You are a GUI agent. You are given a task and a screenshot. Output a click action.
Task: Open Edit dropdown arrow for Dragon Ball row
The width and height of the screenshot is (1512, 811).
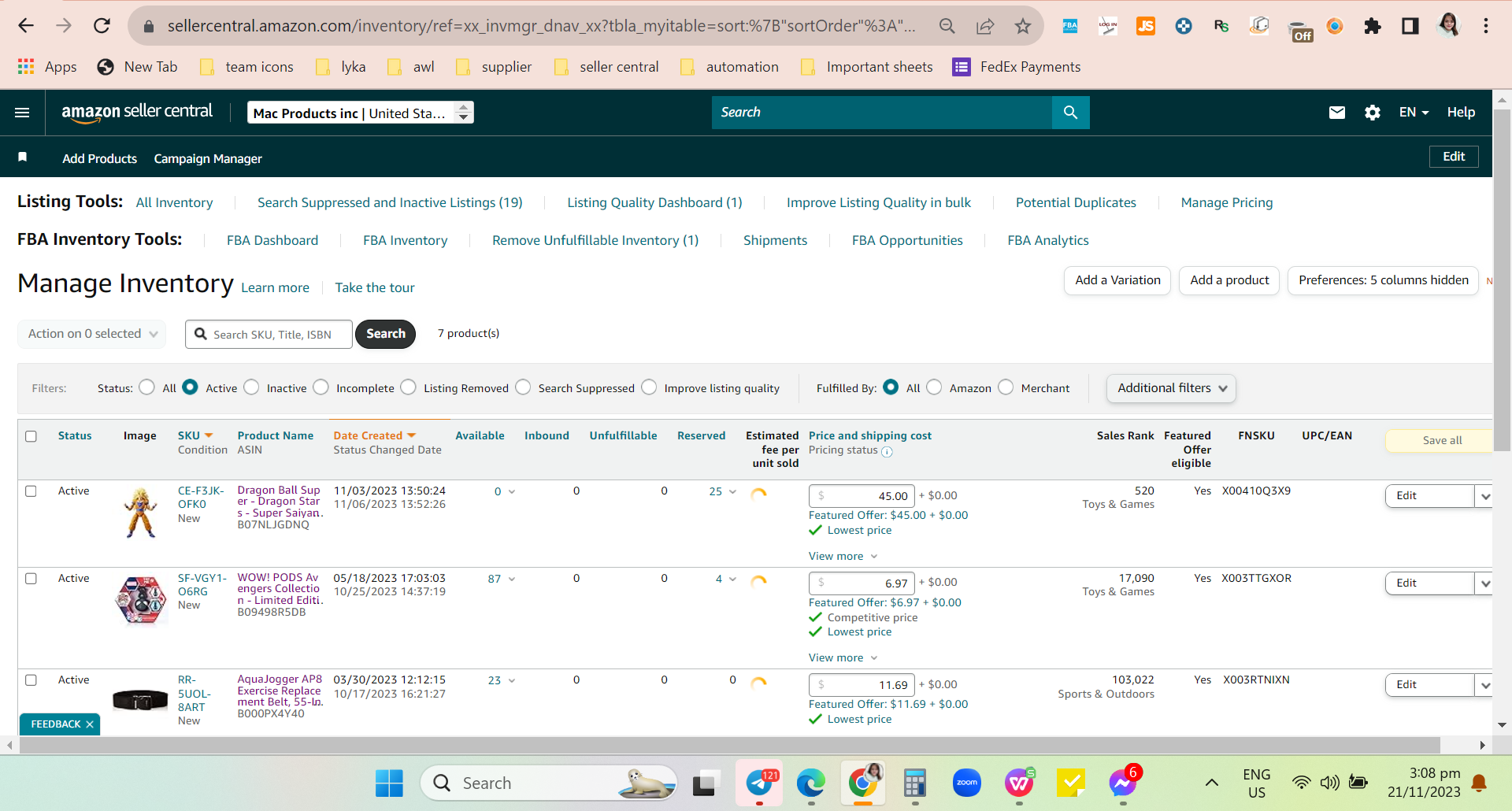click(1484, 496)
